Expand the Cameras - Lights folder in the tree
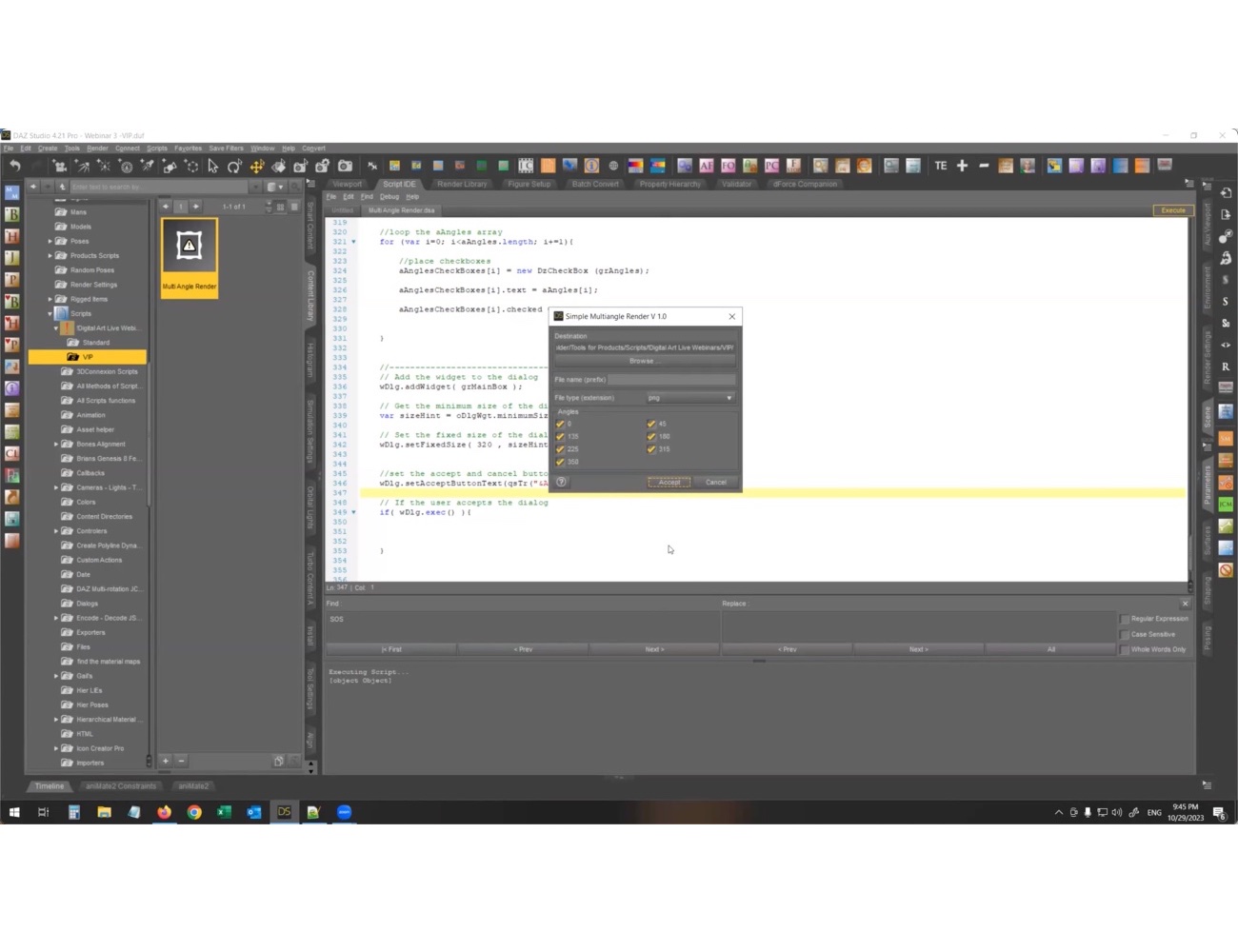Screen dimensions: 1238x952 57,486
